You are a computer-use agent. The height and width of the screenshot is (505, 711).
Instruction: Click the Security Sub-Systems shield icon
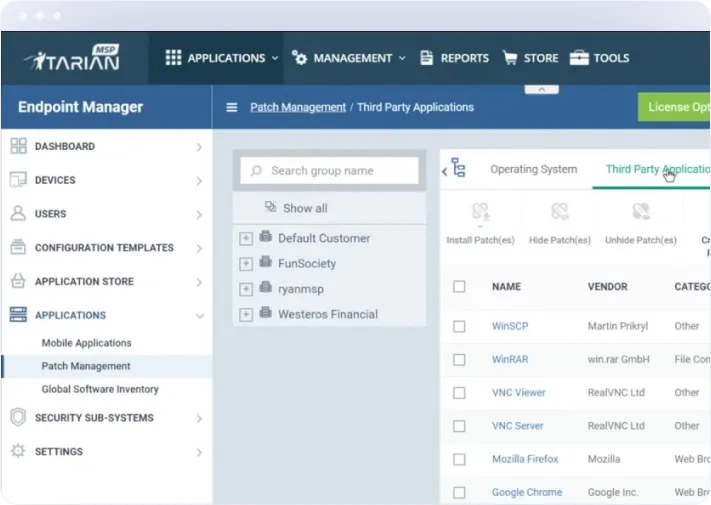click(x=18, y=417)
